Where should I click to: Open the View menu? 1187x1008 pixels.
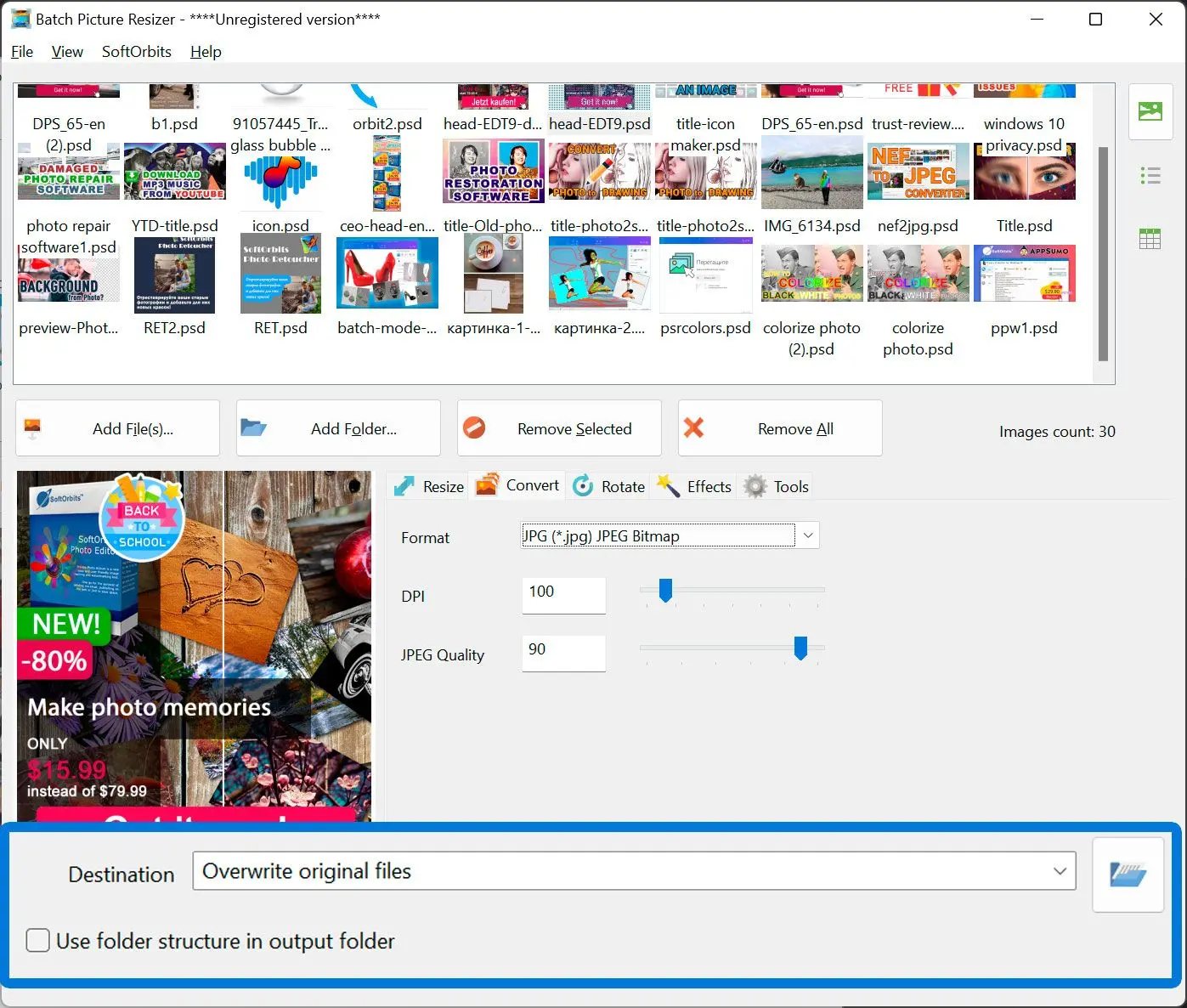click(67, 52)
